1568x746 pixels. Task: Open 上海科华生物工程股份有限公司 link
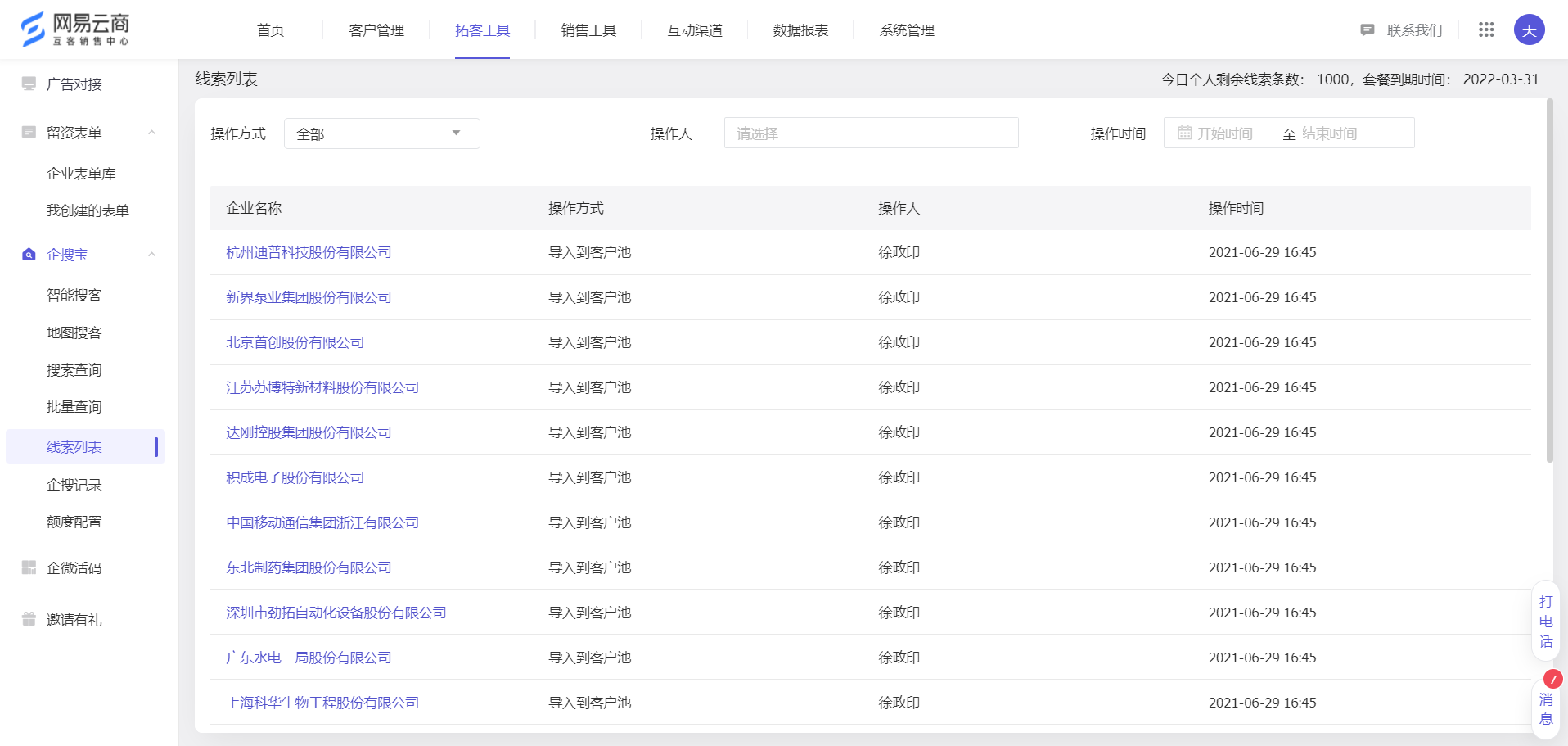[322, 703]
